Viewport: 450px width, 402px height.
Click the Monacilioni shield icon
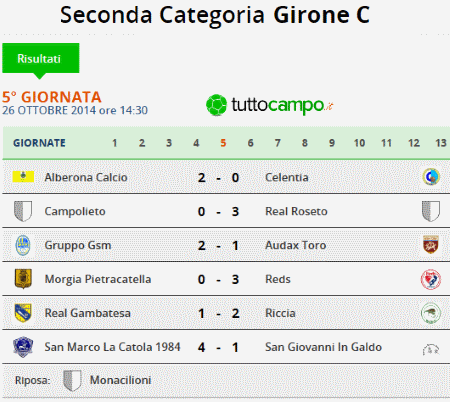[x=72, y=380]
